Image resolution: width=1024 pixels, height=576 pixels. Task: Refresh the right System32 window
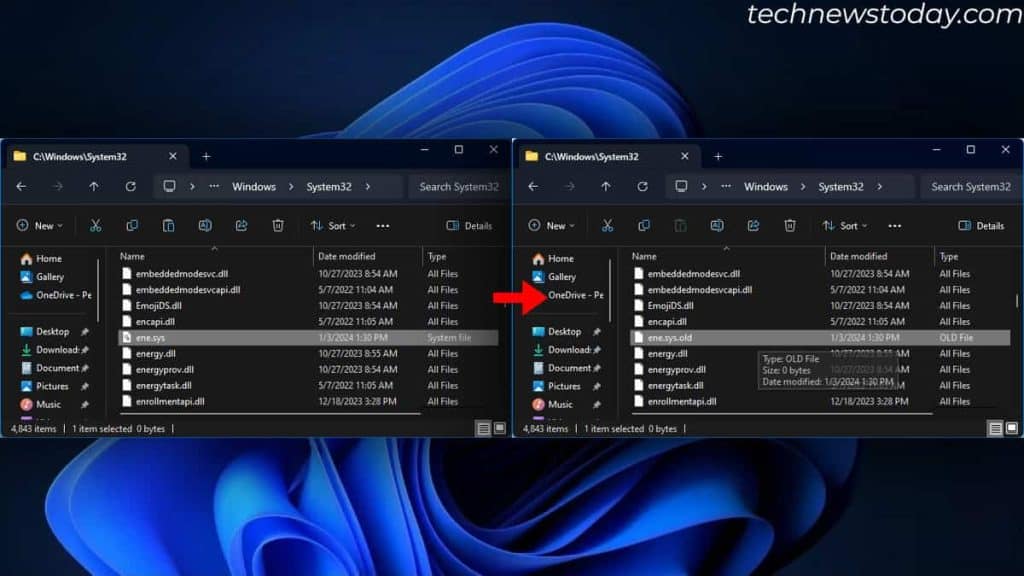point(643,186)
